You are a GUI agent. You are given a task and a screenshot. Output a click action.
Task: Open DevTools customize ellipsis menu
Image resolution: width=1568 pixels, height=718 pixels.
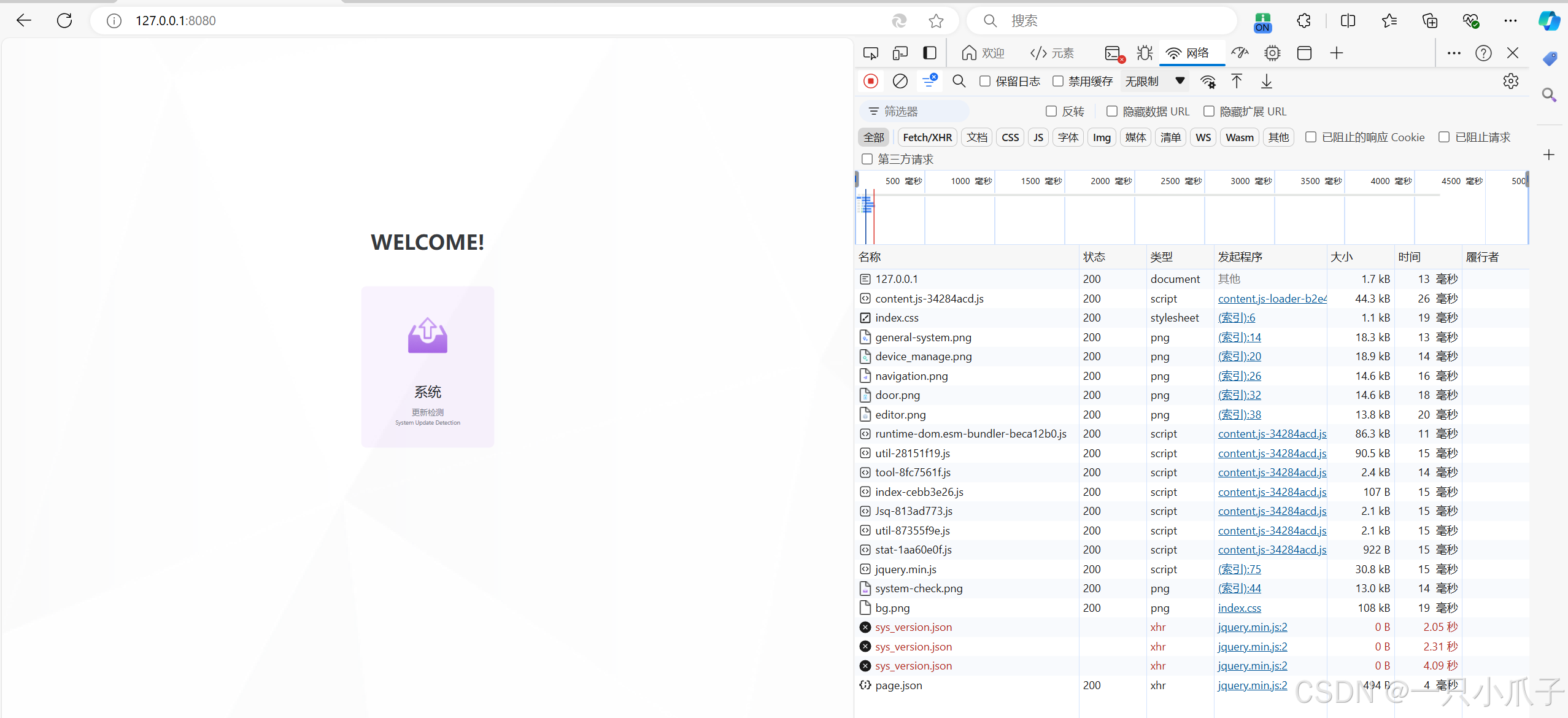click(1453, 53)
